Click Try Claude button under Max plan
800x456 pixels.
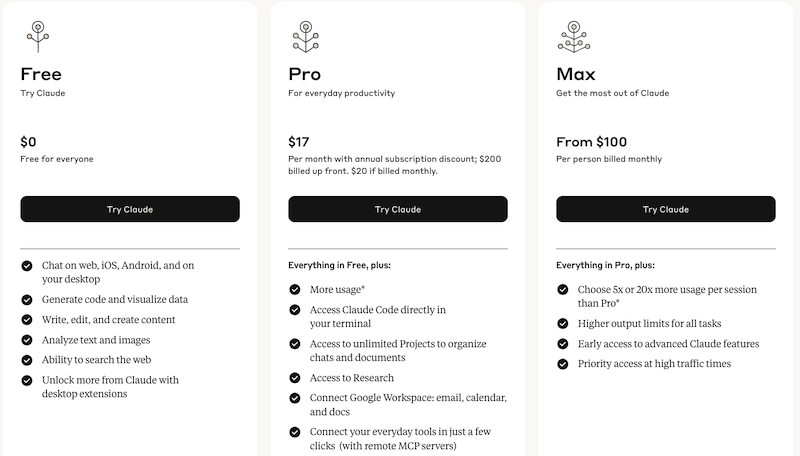point(666,209)
